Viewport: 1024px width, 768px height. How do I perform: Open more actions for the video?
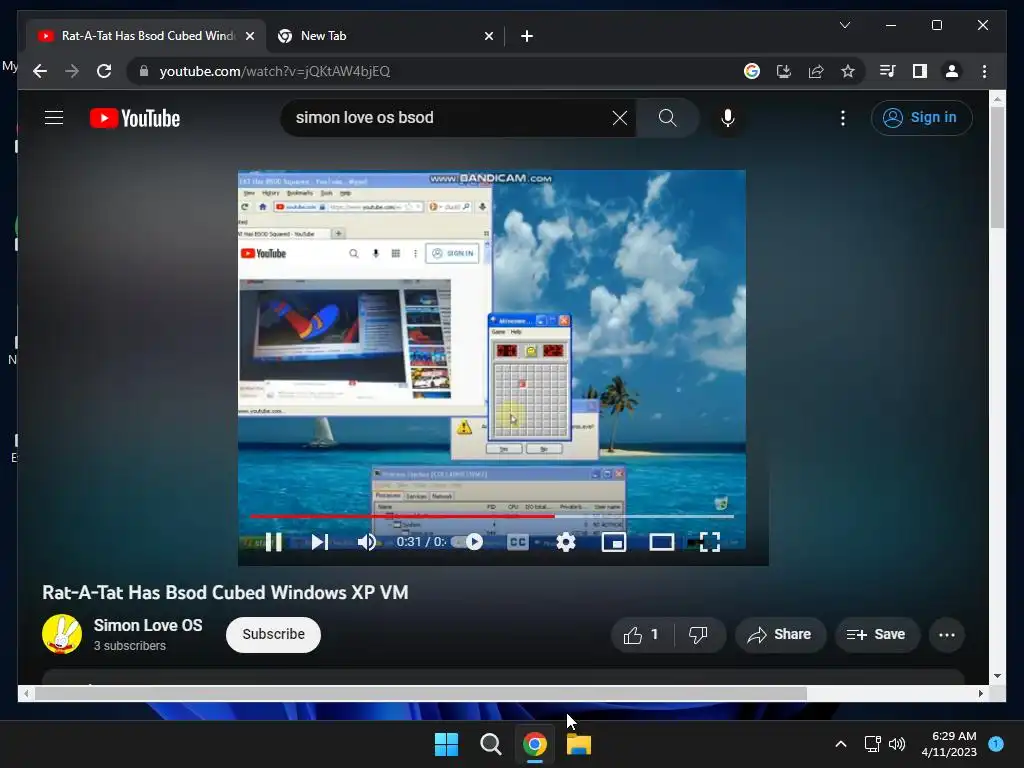946,635
